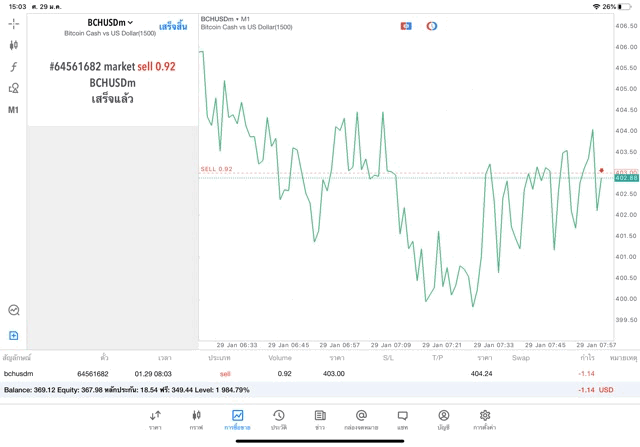Open the บัญชี account tab
Screen dimensions: 640x447
(x=444, y=420)
